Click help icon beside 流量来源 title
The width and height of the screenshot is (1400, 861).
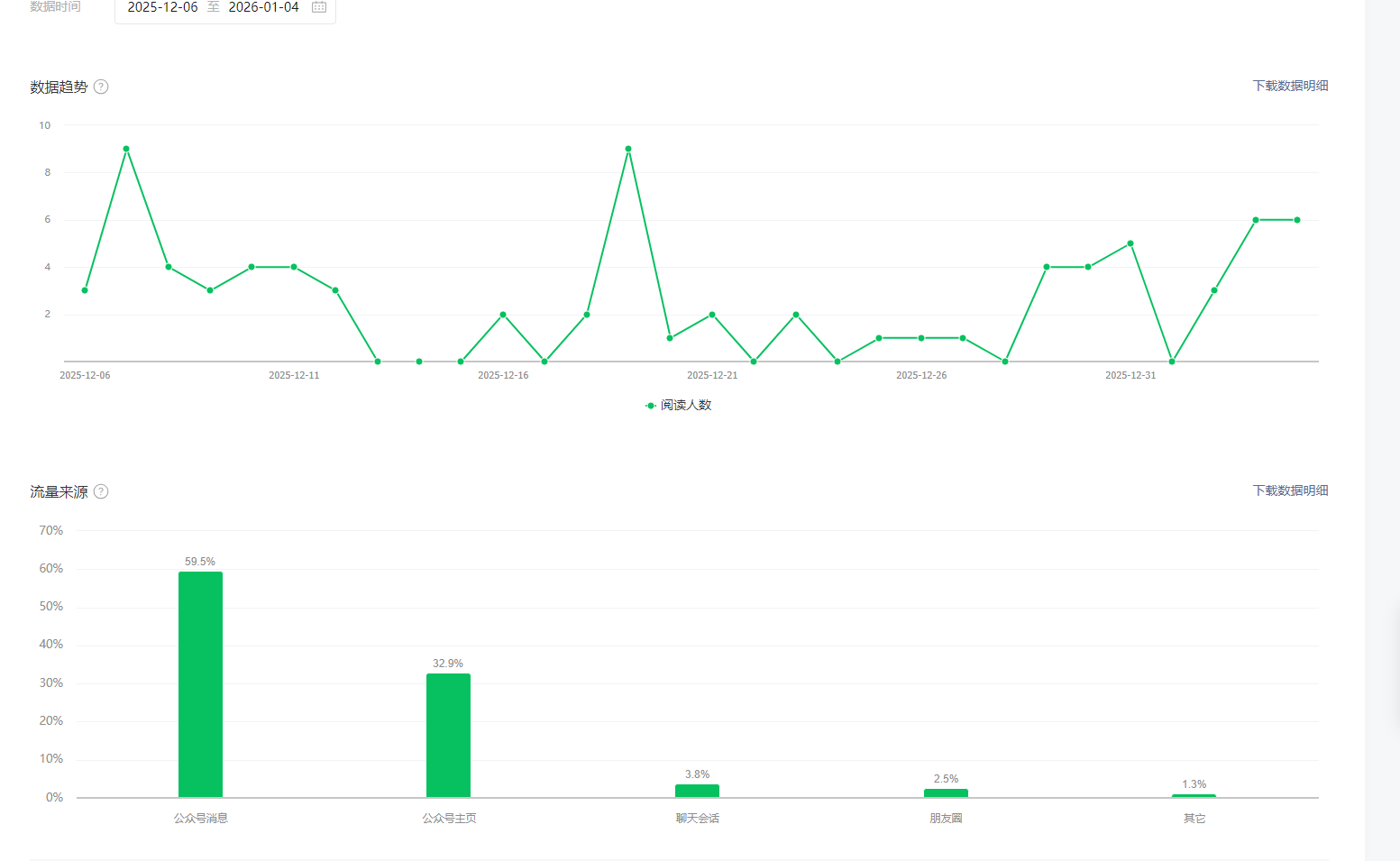pyautogui.click(x=101, y=491)
